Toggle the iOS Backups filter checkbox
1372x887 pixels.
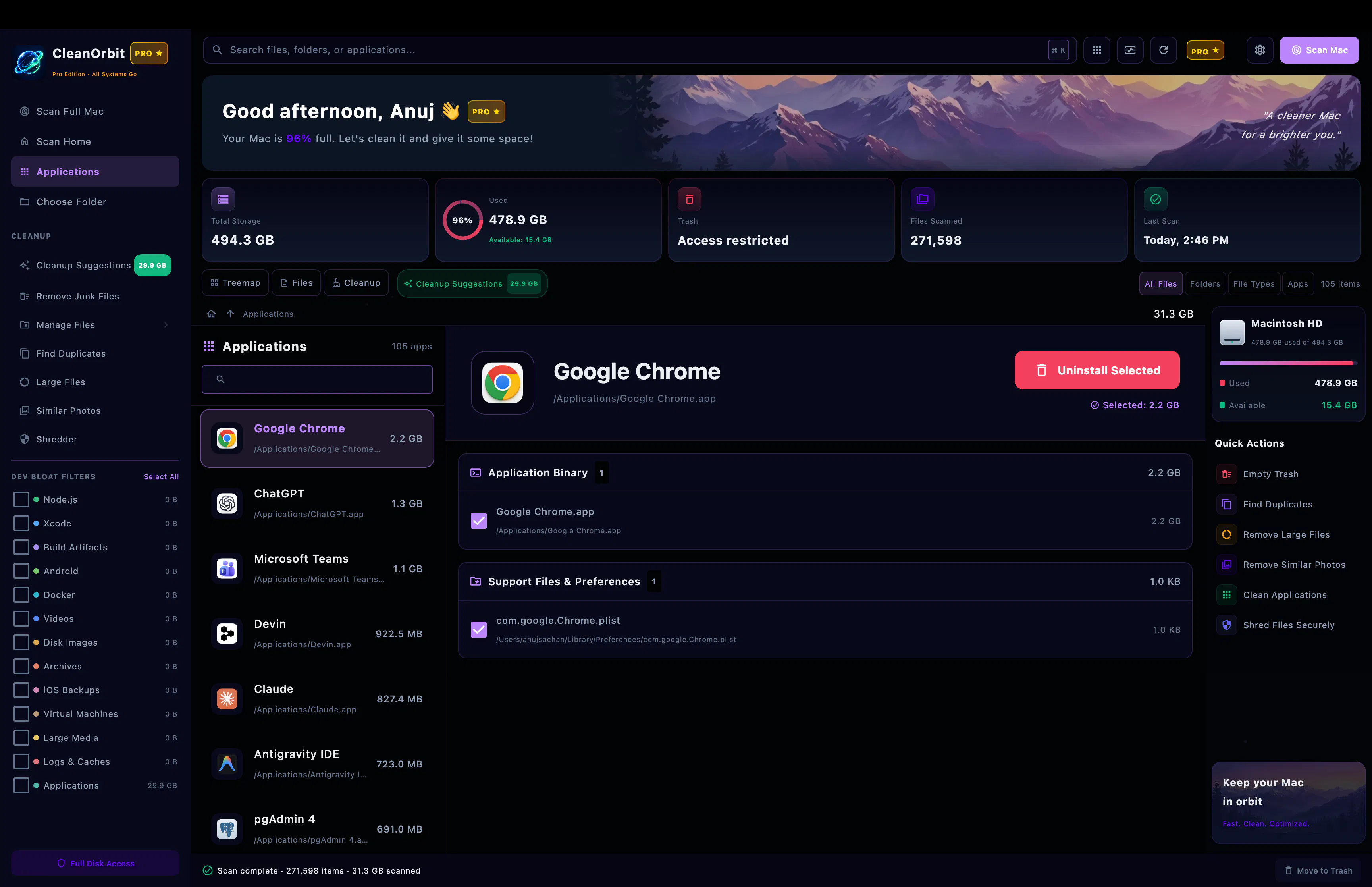[x=21, y=690]
